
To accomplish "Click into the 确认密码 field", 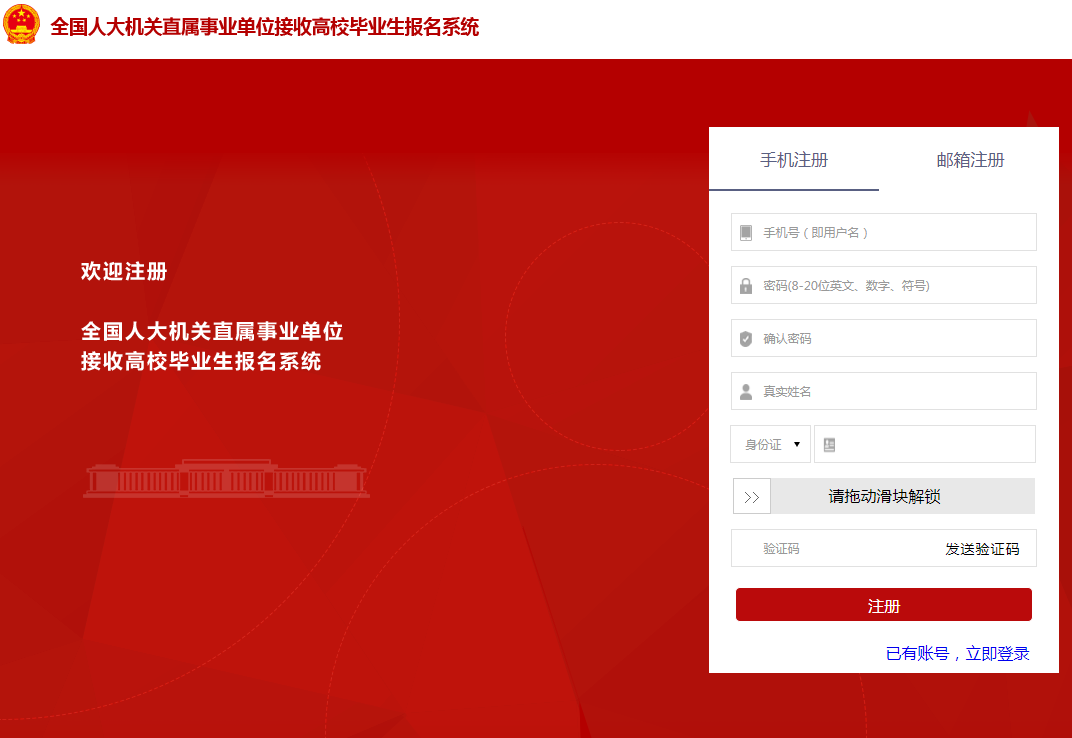I will tap(895, 339).
